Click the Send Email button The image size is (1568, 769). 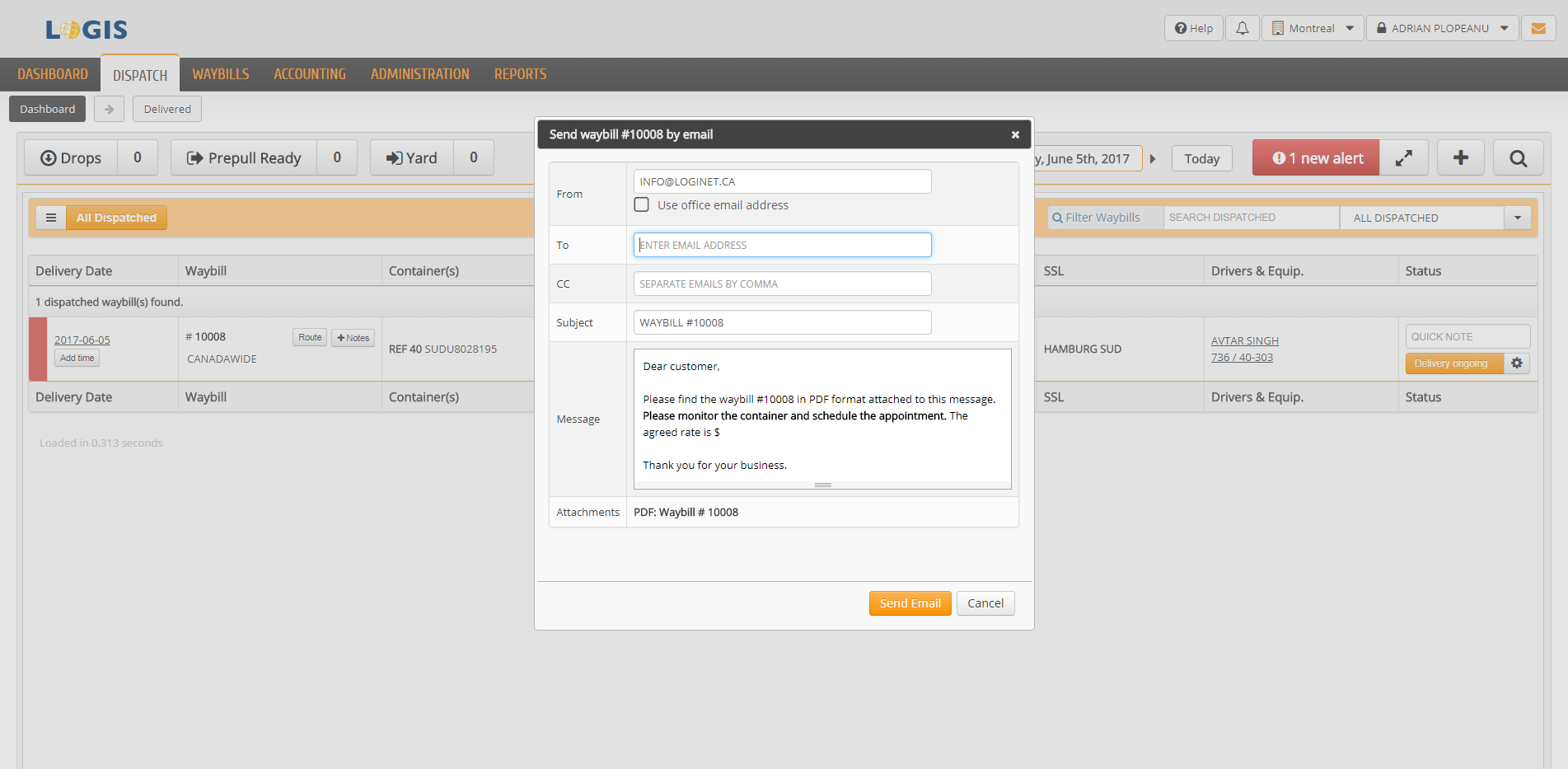coord(910,603)
